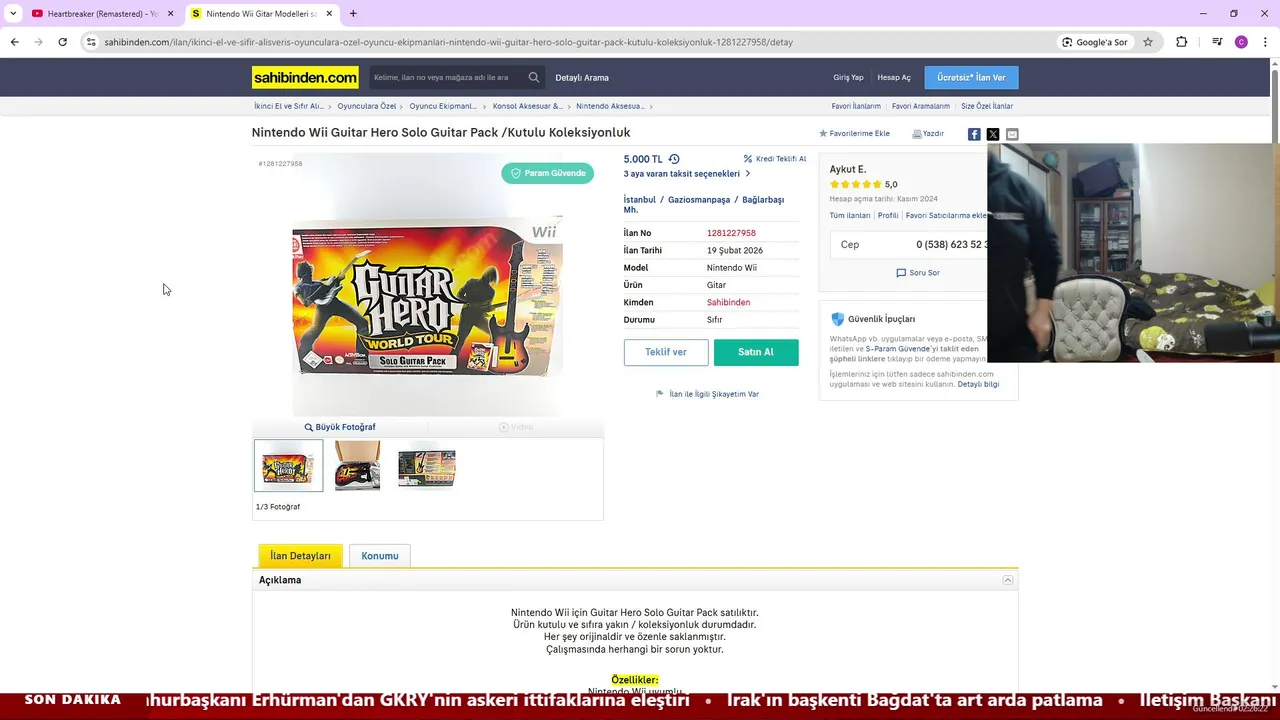Select the third box thumbnail photo
This screenshot has width=1280, height=720.
pyautogui.click(x=427, y=468)
